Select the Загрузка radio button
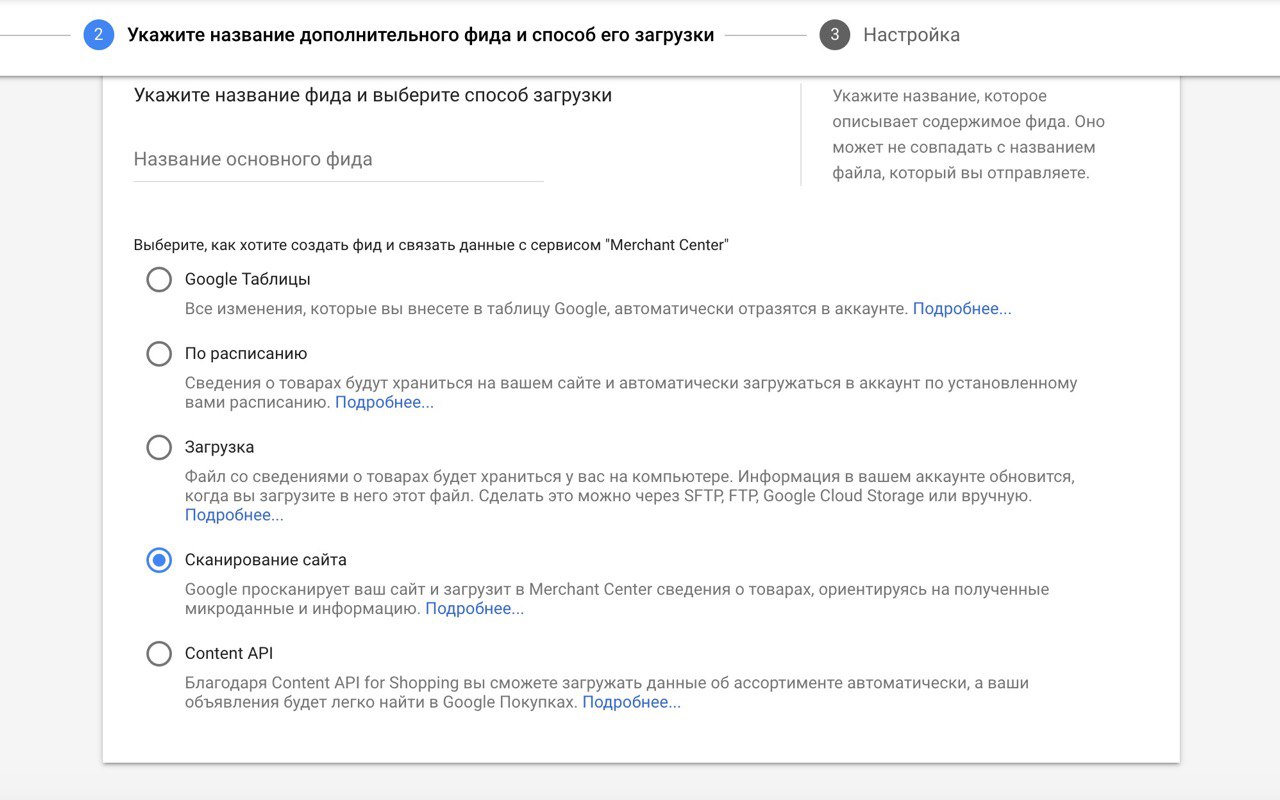The image size is (1280, 800). [159, 447]
